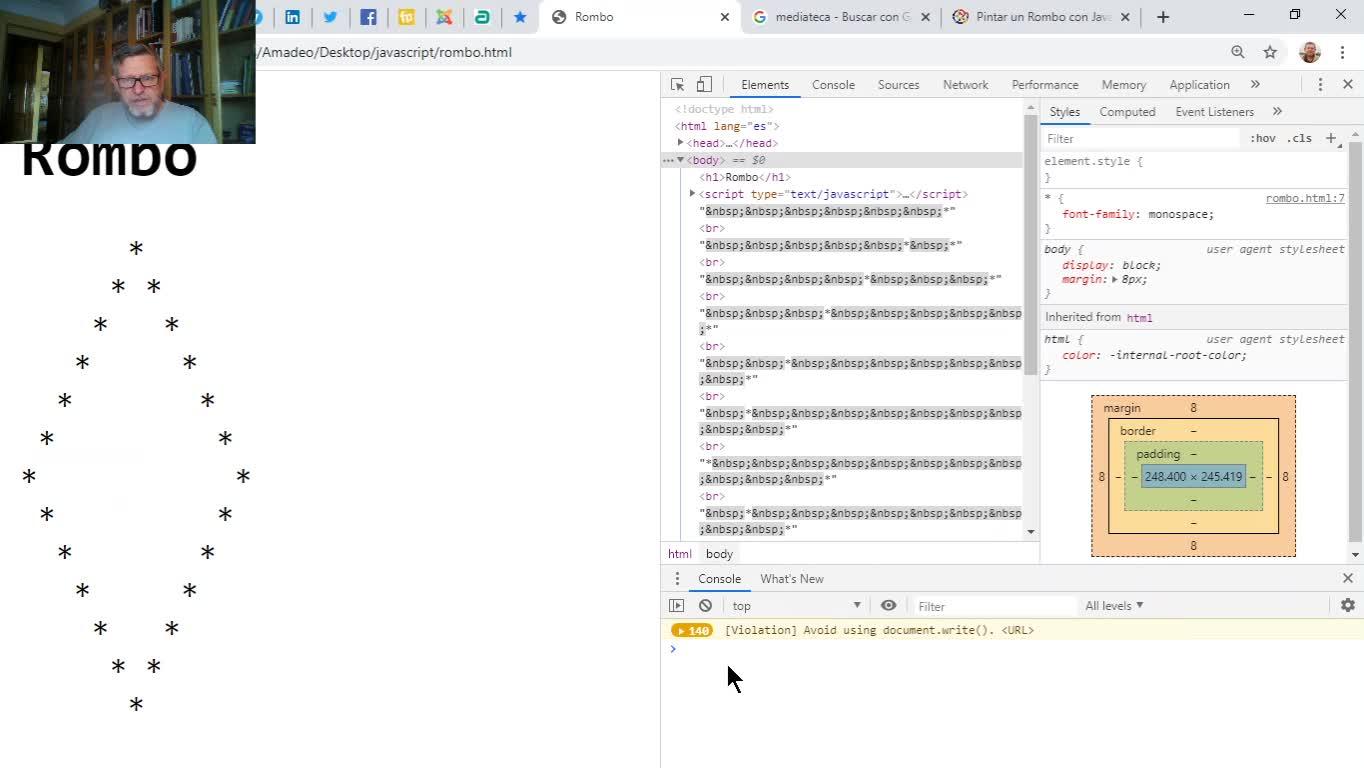This screenshot has height=768, width=1364.
Task: Clear the console with the ban icon
Action: 705,606
